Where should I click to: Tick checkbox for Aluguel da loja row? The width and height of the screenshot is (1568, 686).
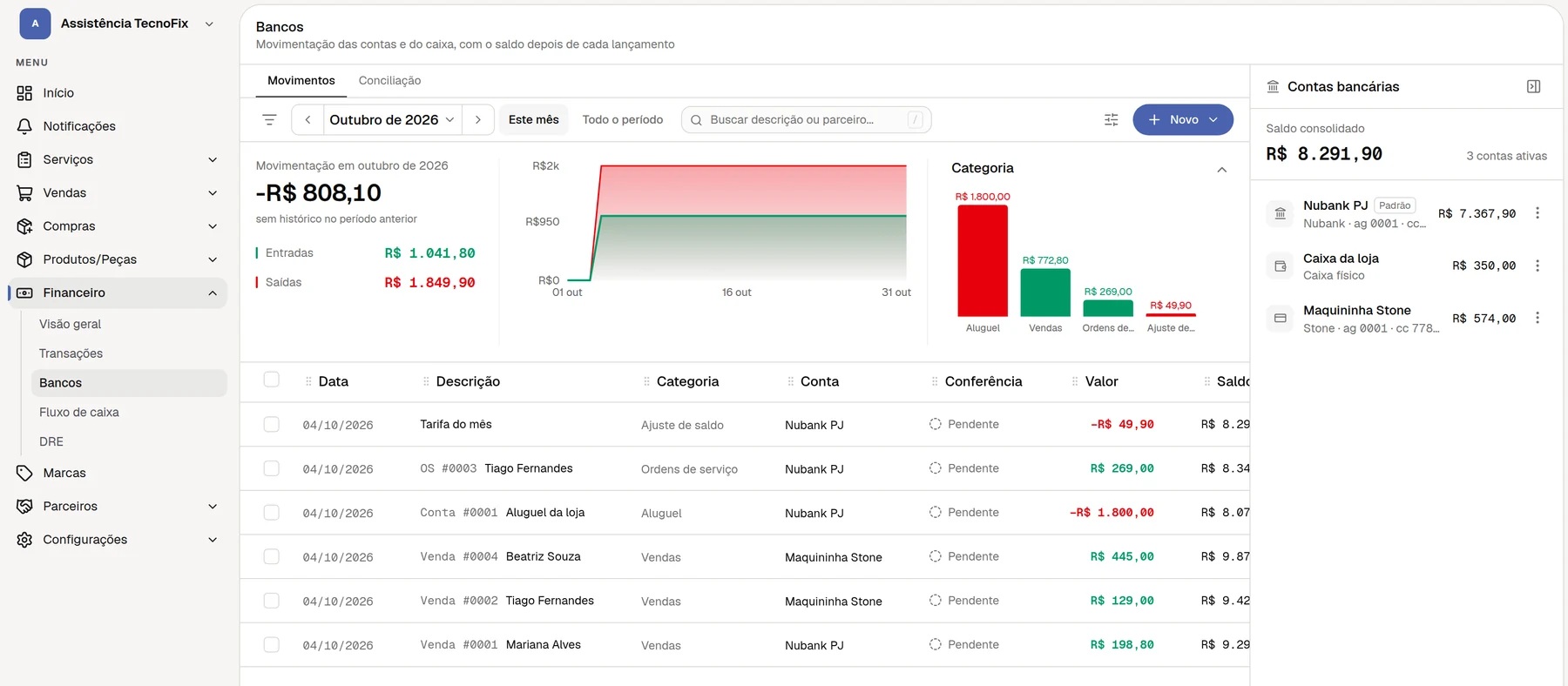point(272,513)
